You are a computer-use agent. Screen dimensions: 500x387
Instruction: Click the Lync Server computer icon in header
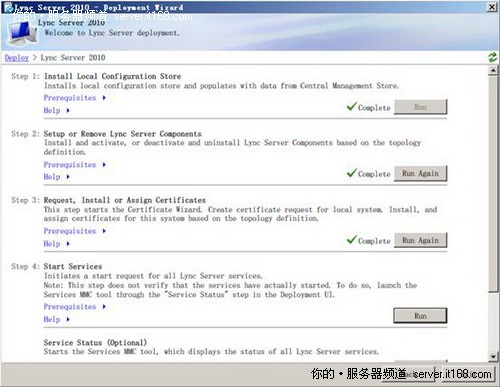pos(22,33)
